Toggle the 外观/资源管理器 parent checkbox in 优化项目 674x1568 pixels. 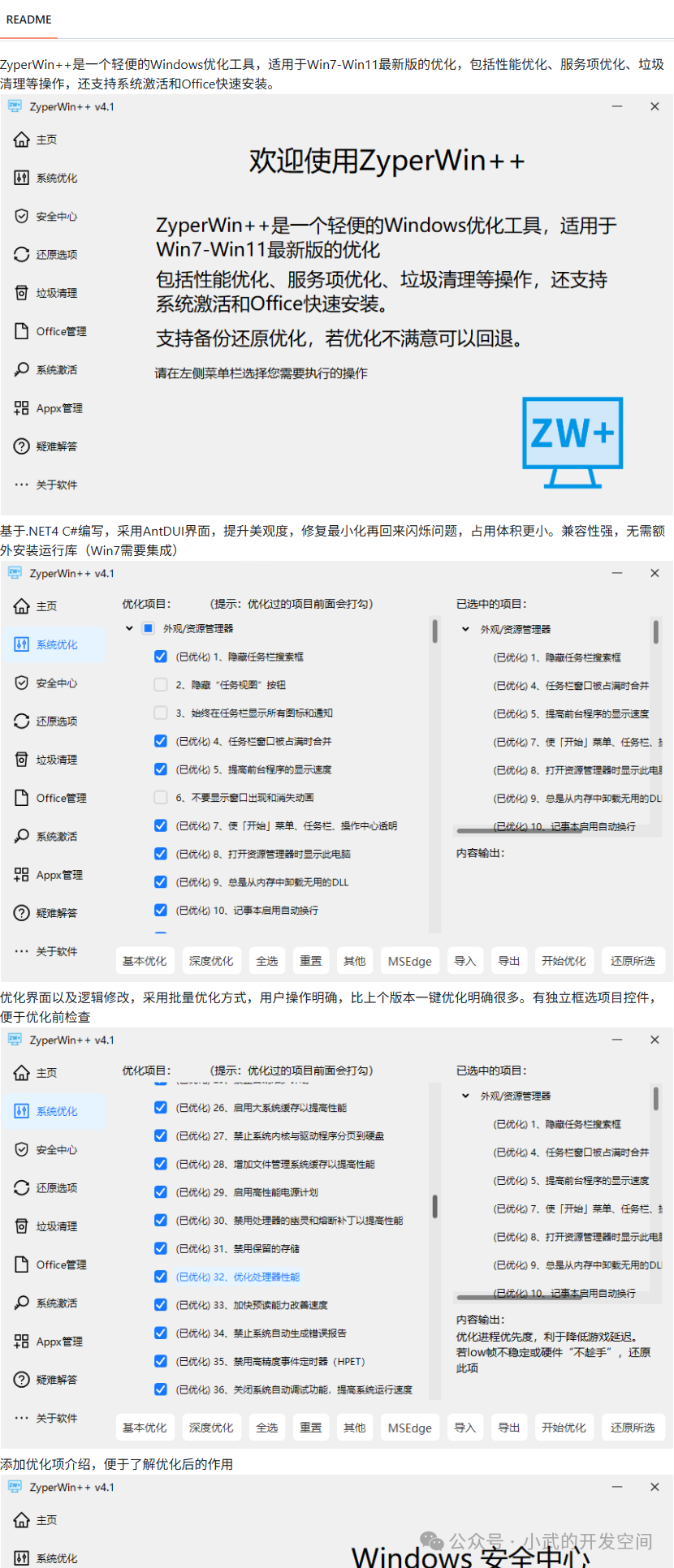(x=148, y=628)
